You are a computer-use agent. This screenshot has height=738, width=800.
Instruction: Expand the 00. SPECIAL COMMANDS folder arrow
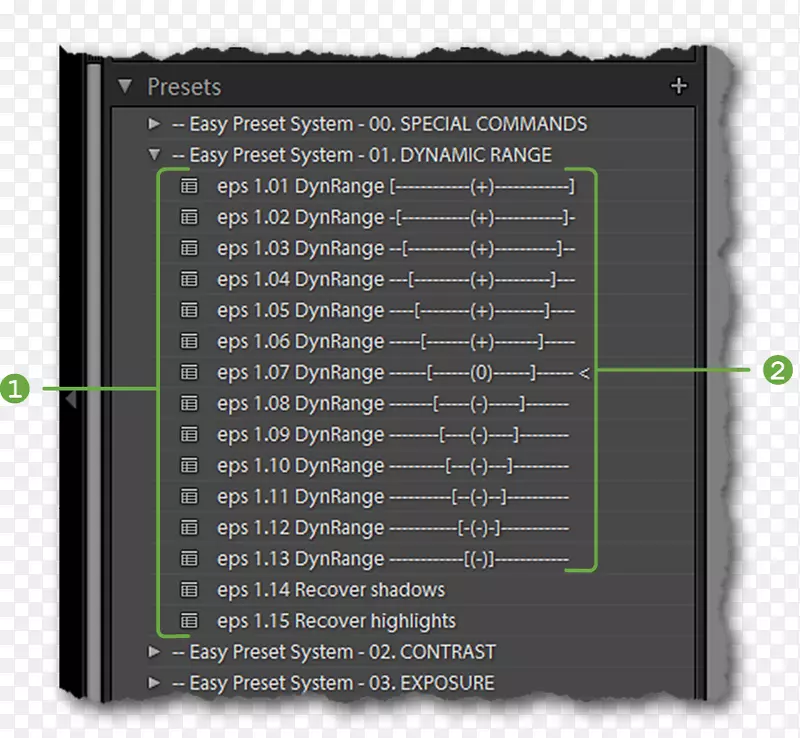(x=154, y=124)
